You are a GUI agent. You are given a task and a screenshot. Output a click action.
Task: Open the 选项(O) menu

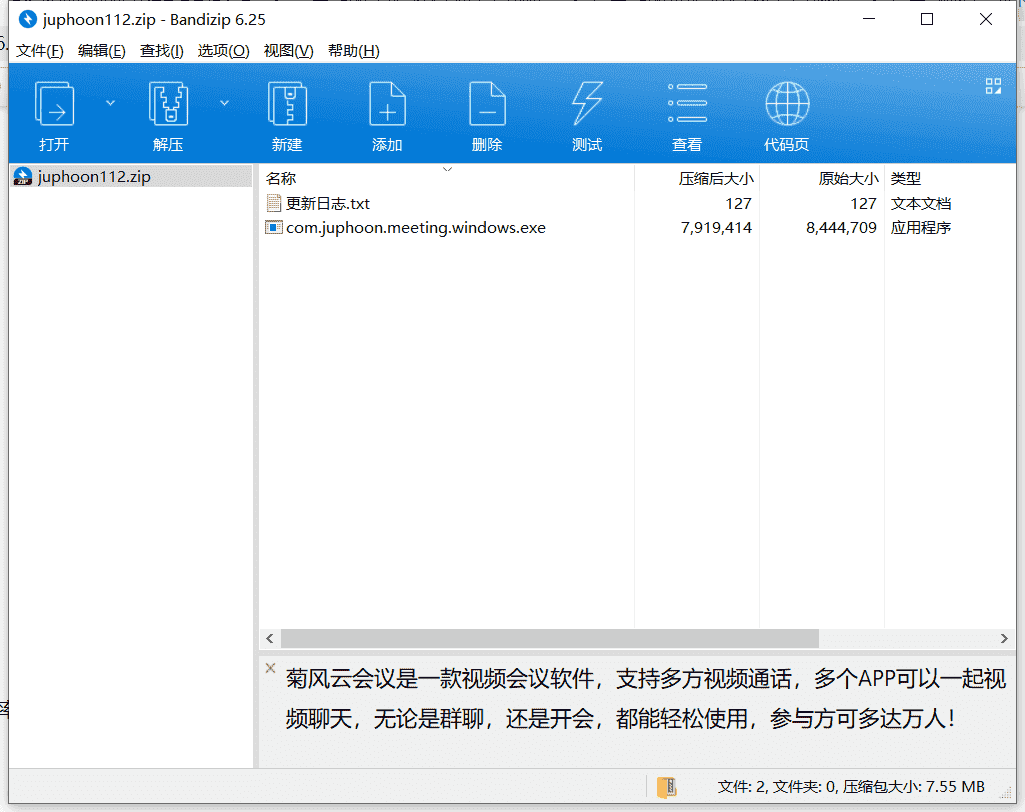tap(223, 51)
